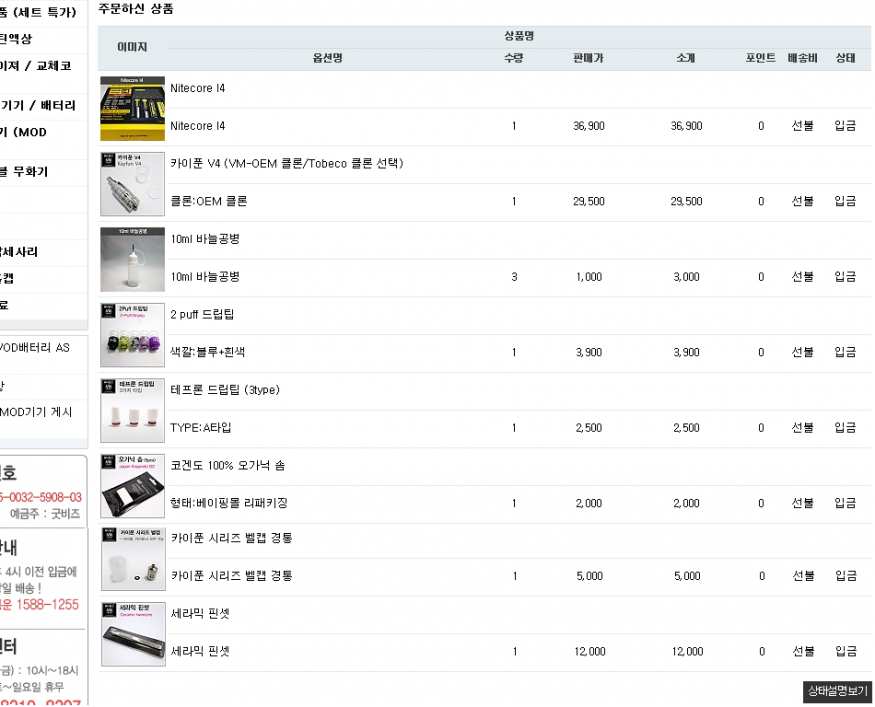Open the Kayfun series bell cap thumbnail

point(133,560)
